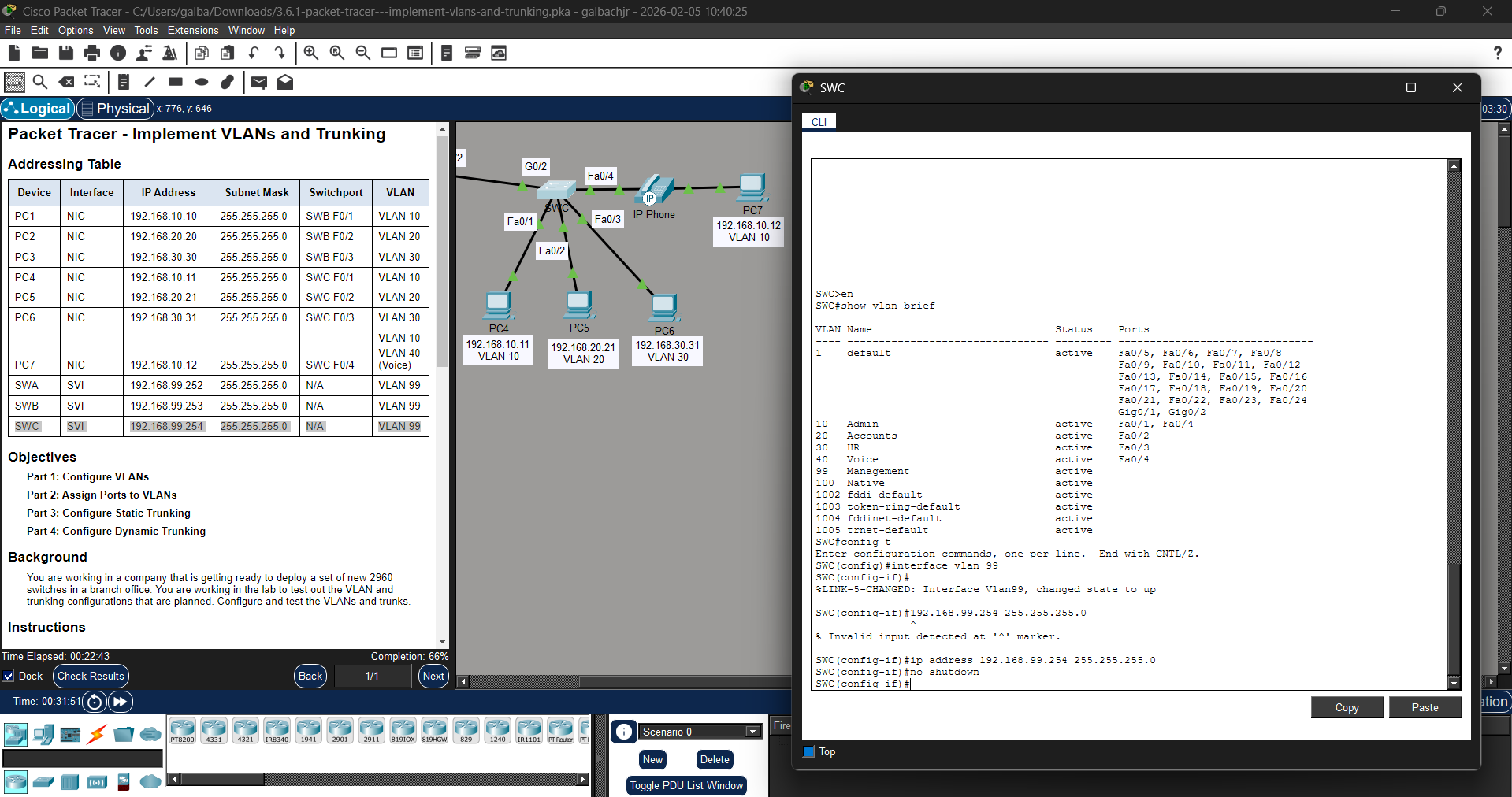
Task: Select the Add Complex PDU open envelope
Action: pyautogui.click(x=285, y=81)
